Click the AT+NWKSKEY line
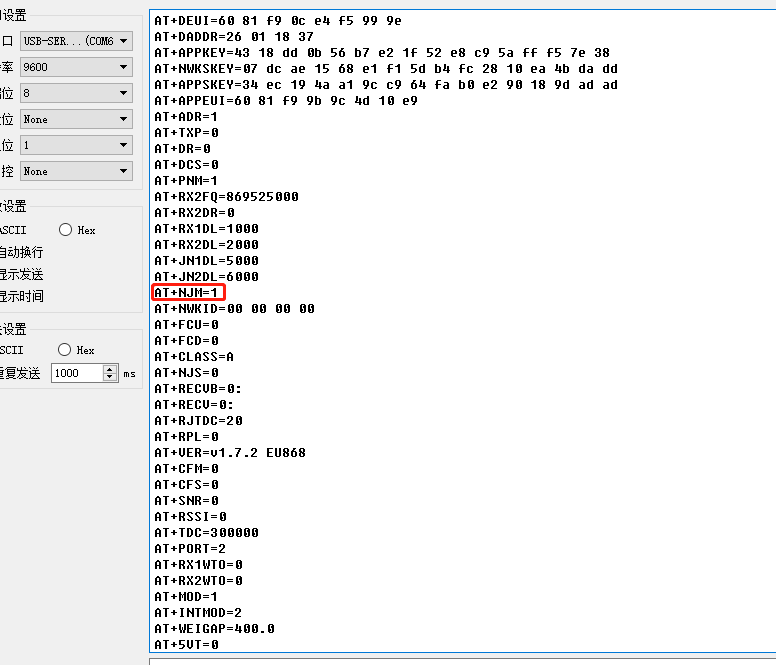This screenshot has width=776, height=665. [386, 69]
